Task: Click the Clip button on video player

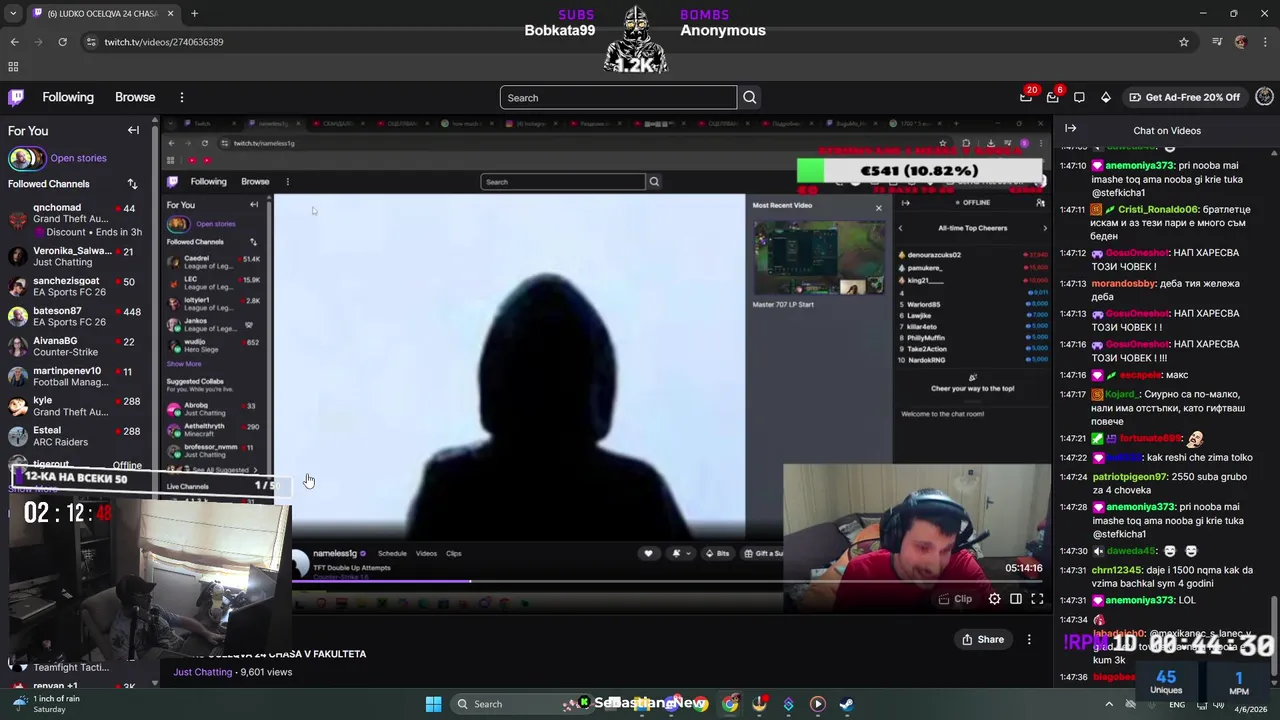Action: (x=956, y=599)
